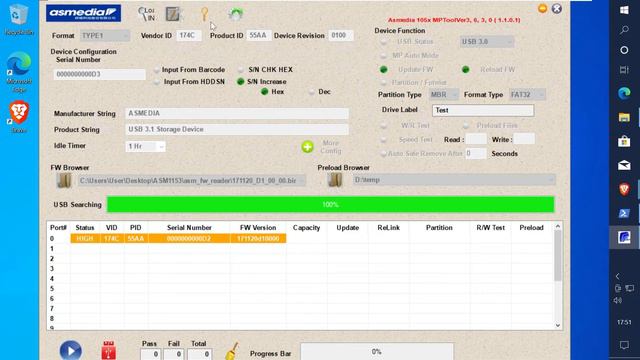This screenshot has height=360, width=640.
Task: Click the Status column header
Action: click(85, 228)
